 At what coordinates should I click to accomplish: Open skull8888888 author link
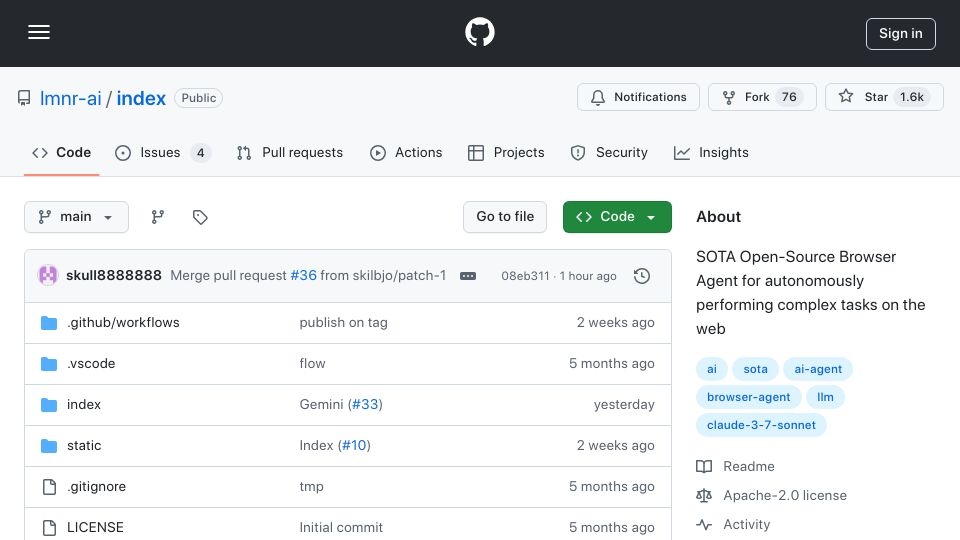point(114,276)
